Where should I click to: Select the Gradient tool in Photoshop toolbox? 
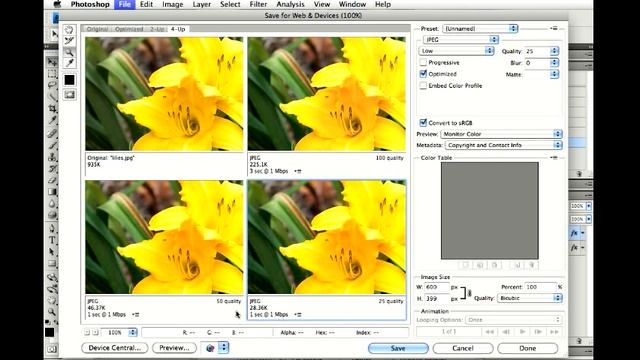(52, 192)
